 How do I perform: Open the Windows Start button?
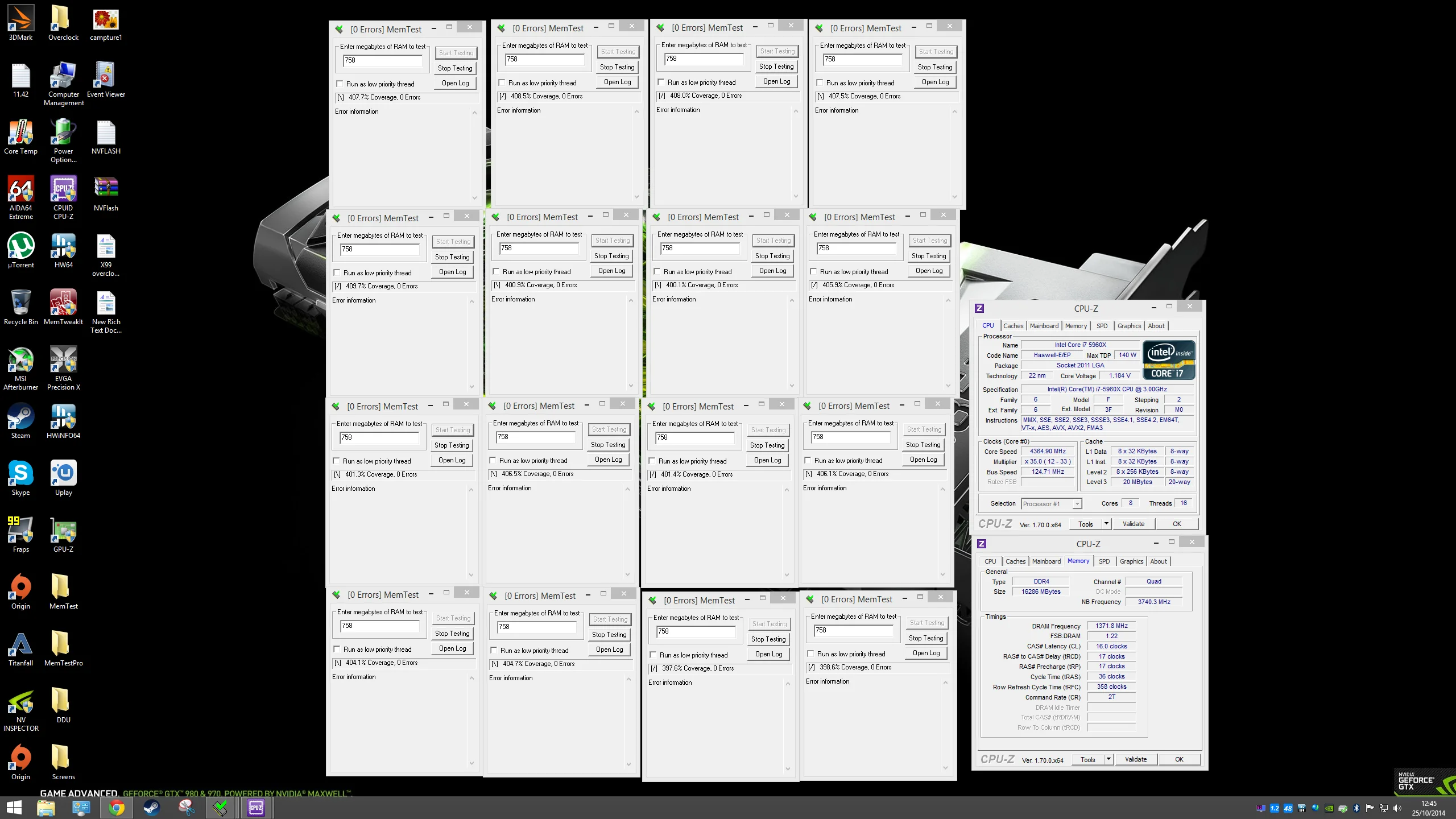14,808
